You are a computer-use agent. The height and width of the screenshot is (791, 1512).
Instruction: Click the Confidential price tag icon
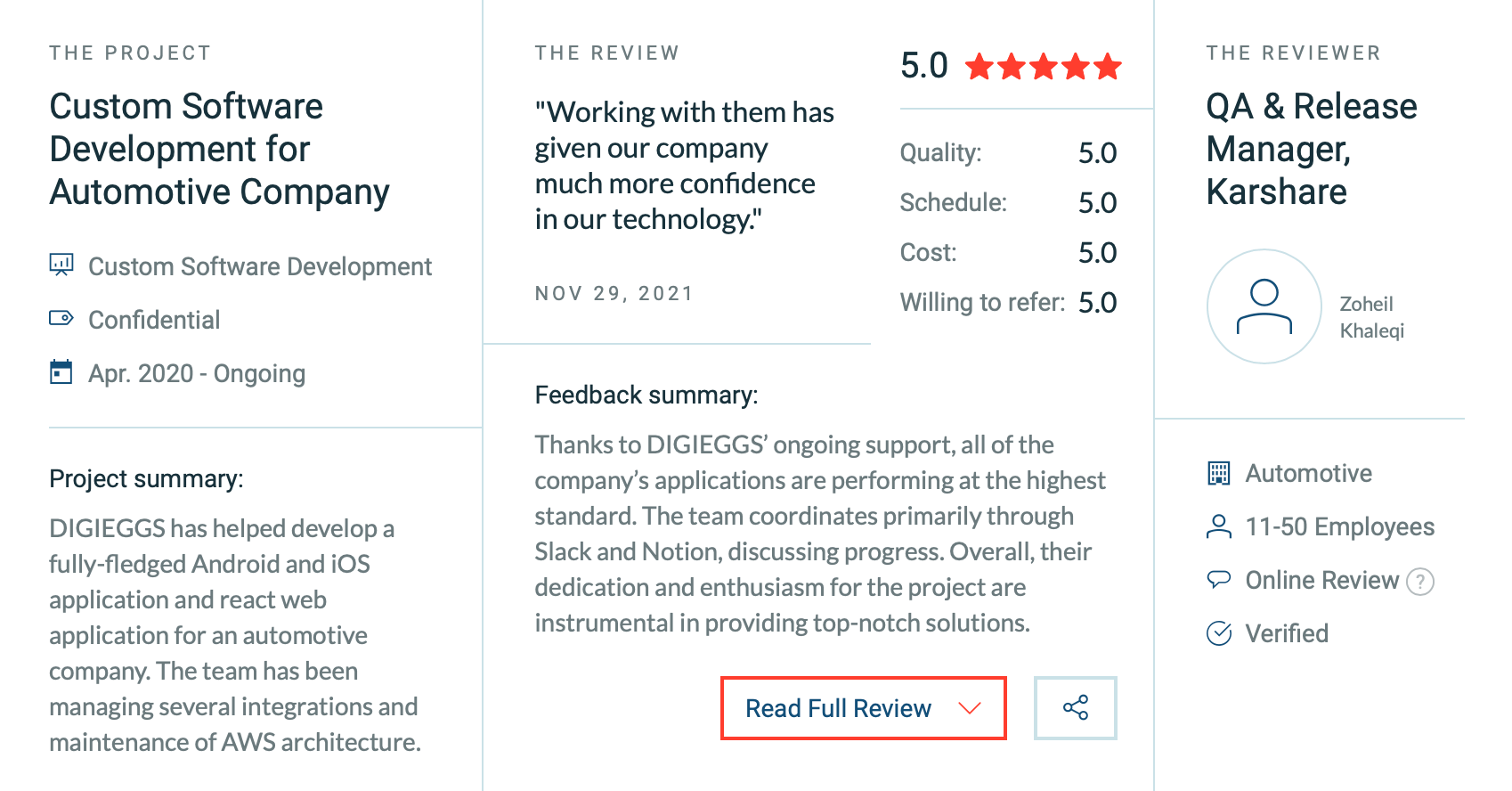[x=61, y=318]
